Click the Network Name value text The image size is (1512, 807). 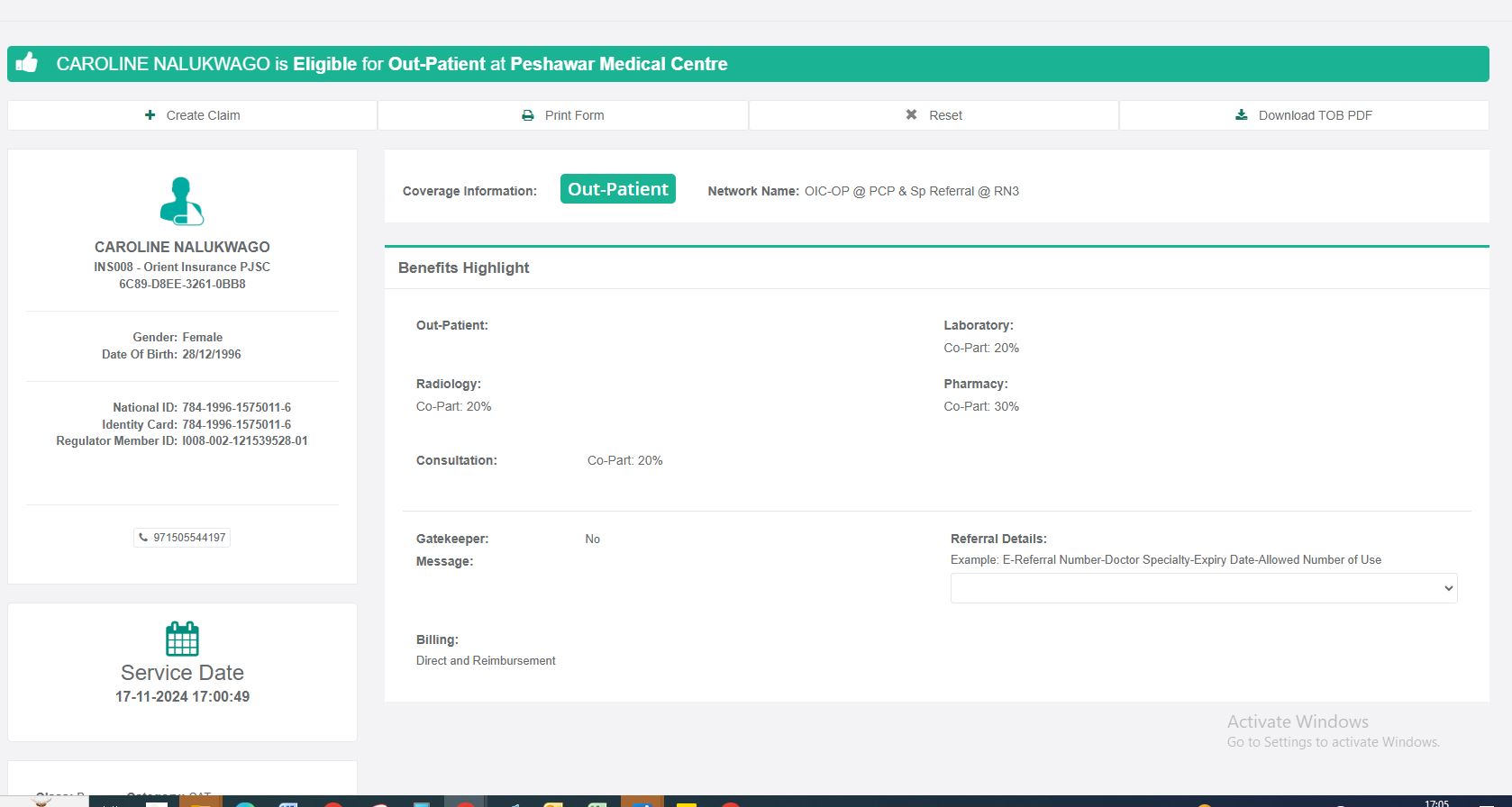[911, 191]
